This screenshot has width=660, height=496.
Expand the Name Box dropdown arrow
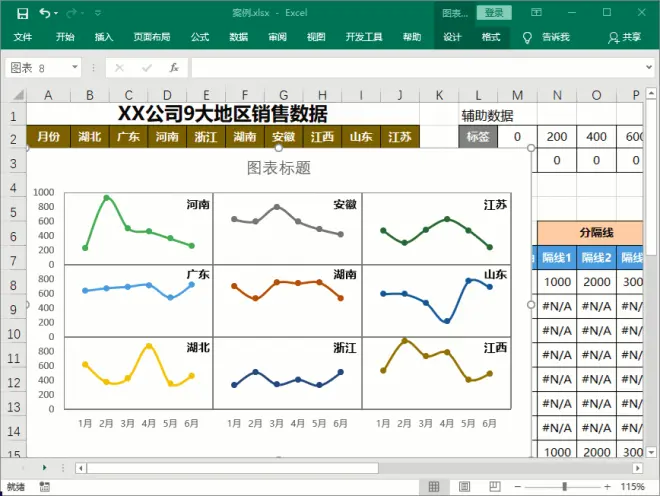pos(75,67)
